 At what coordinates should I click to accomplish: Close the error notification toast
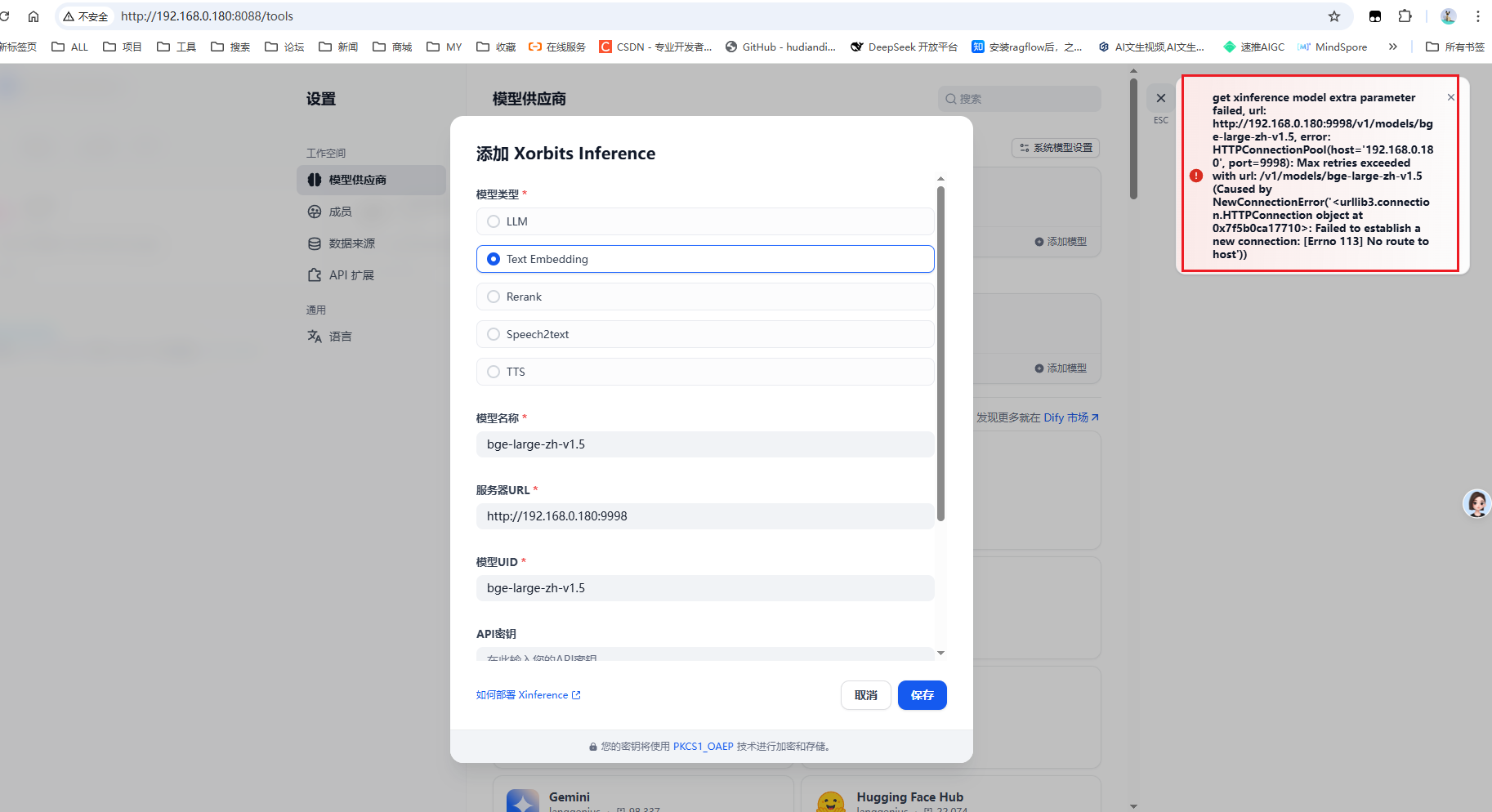[1450, 97]
